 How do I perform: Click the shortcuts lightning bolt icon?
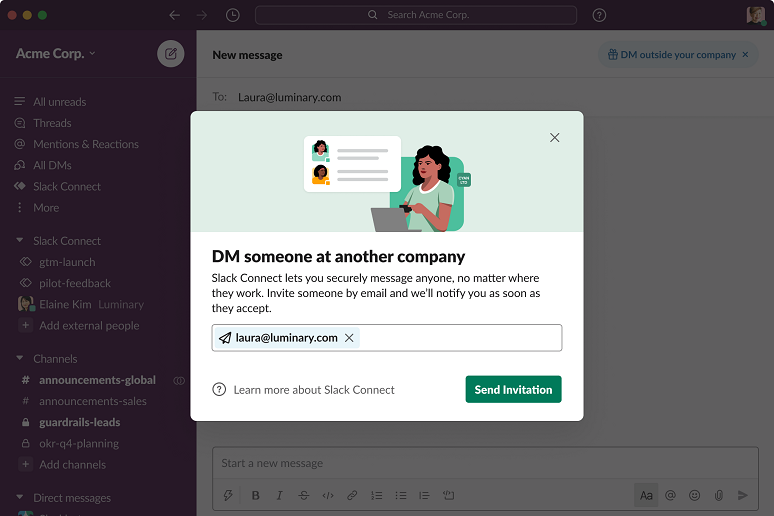pyautogui.click(x=229, y=495)
